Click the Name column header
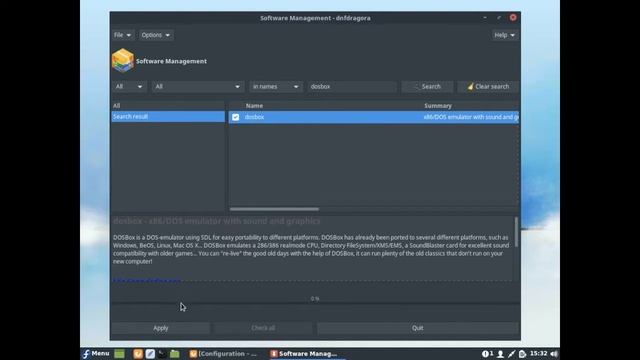Image resolution: width=640 pixels, height=360 pixels. click(x=254, y=106)
